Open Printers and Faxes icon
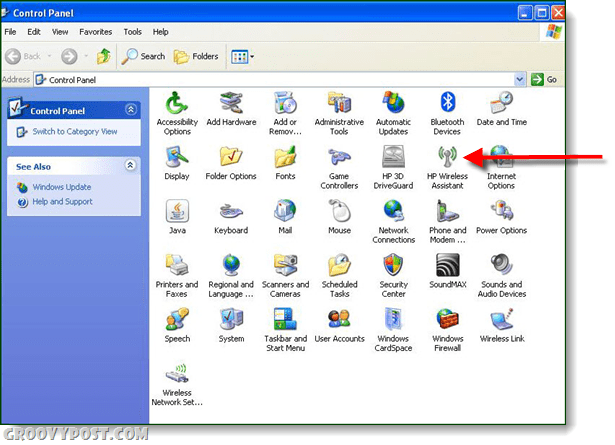Screen dimensions: 615x445 click(x=177, y=265)
